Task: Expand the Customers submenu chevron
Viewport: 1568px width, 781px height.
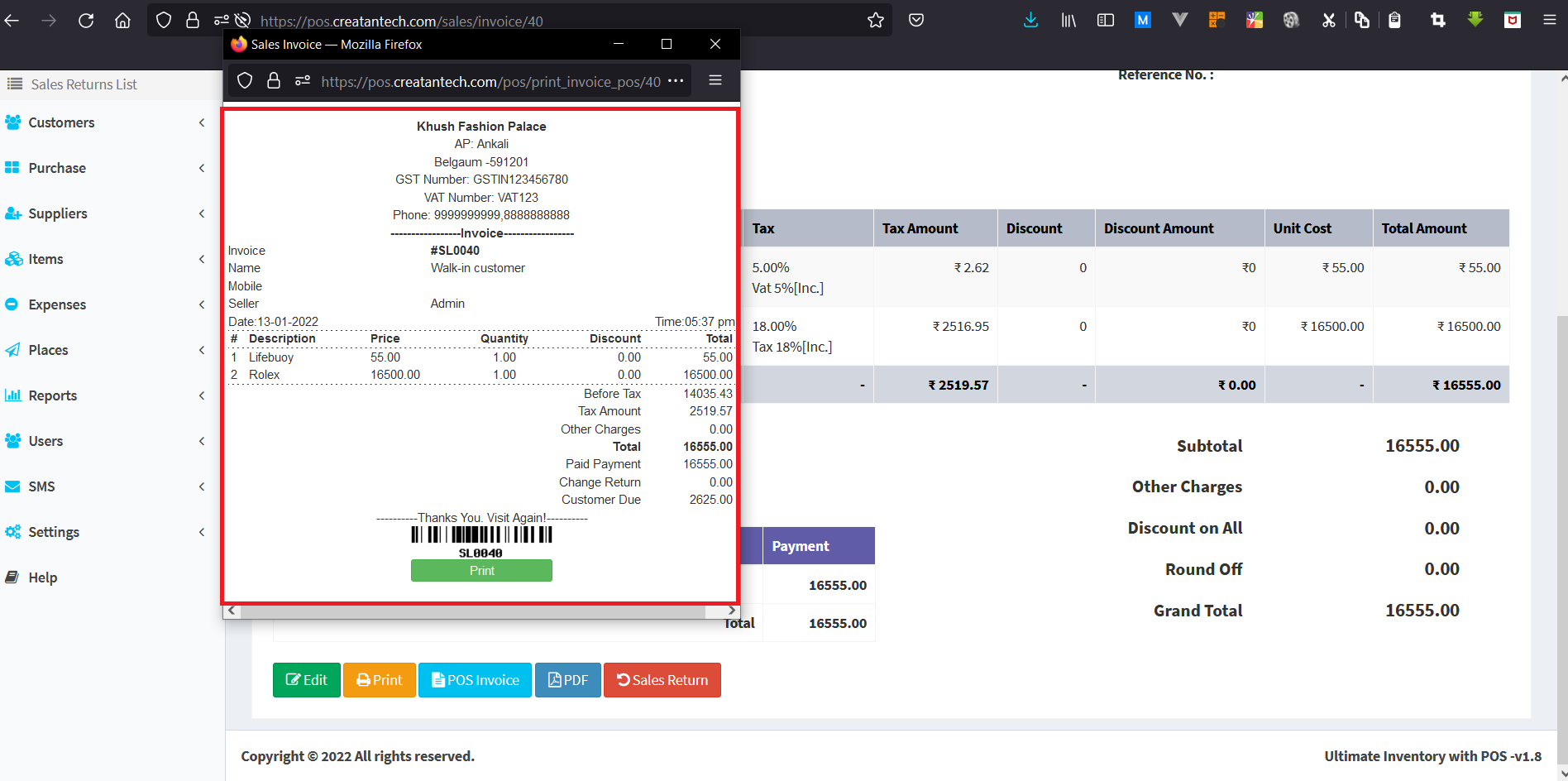Action: tap(202, 122)
